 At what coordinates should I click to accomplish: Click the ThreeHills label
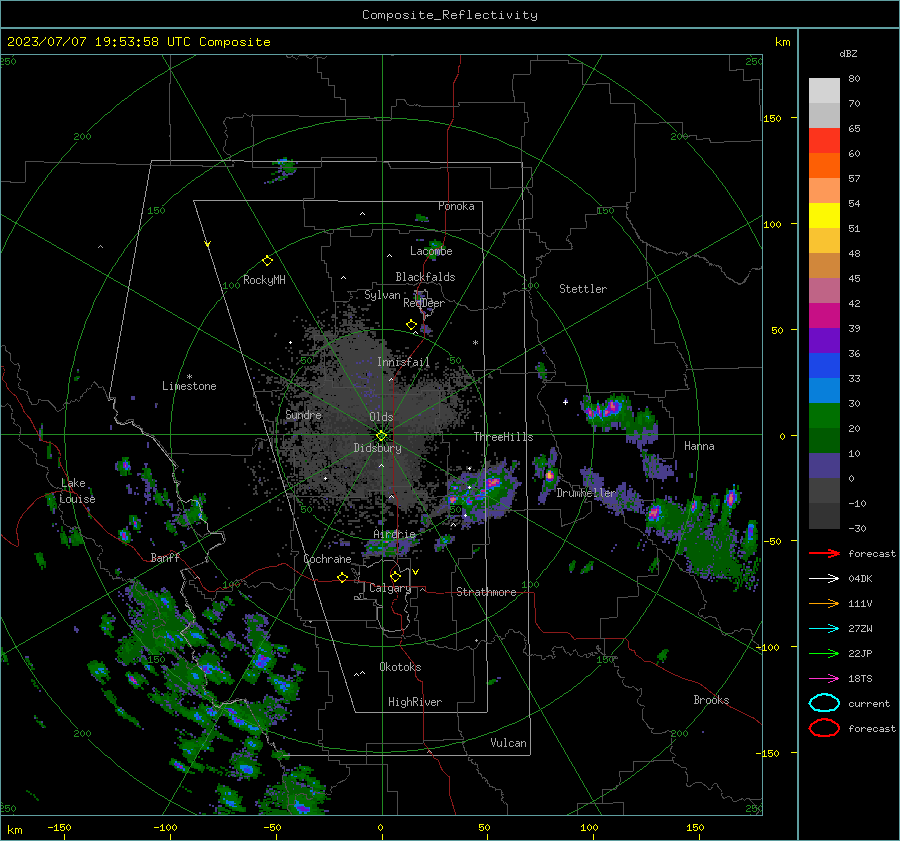point(503,437)
